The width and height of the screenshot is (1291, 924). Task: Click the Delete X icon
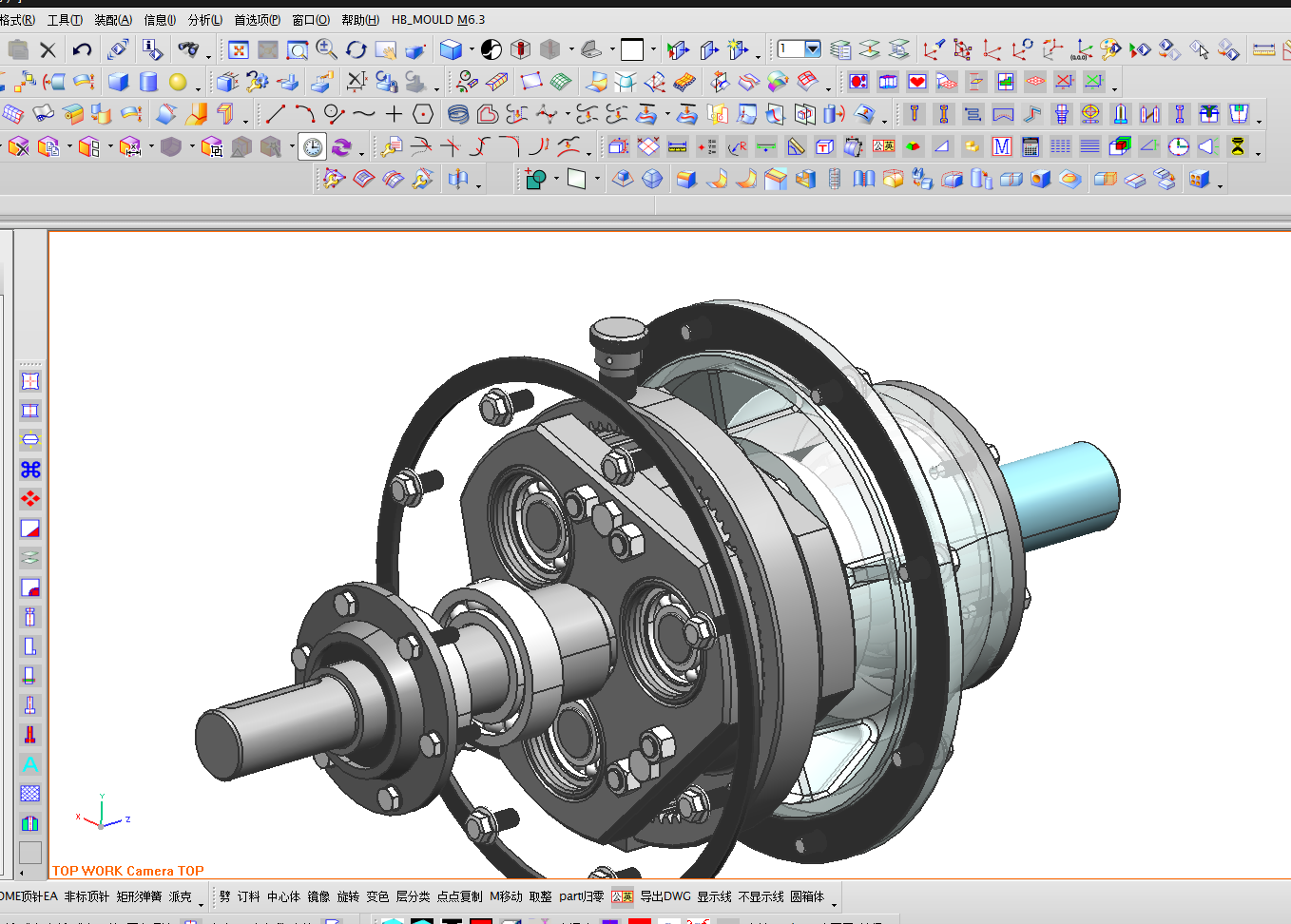coord(48,49)
